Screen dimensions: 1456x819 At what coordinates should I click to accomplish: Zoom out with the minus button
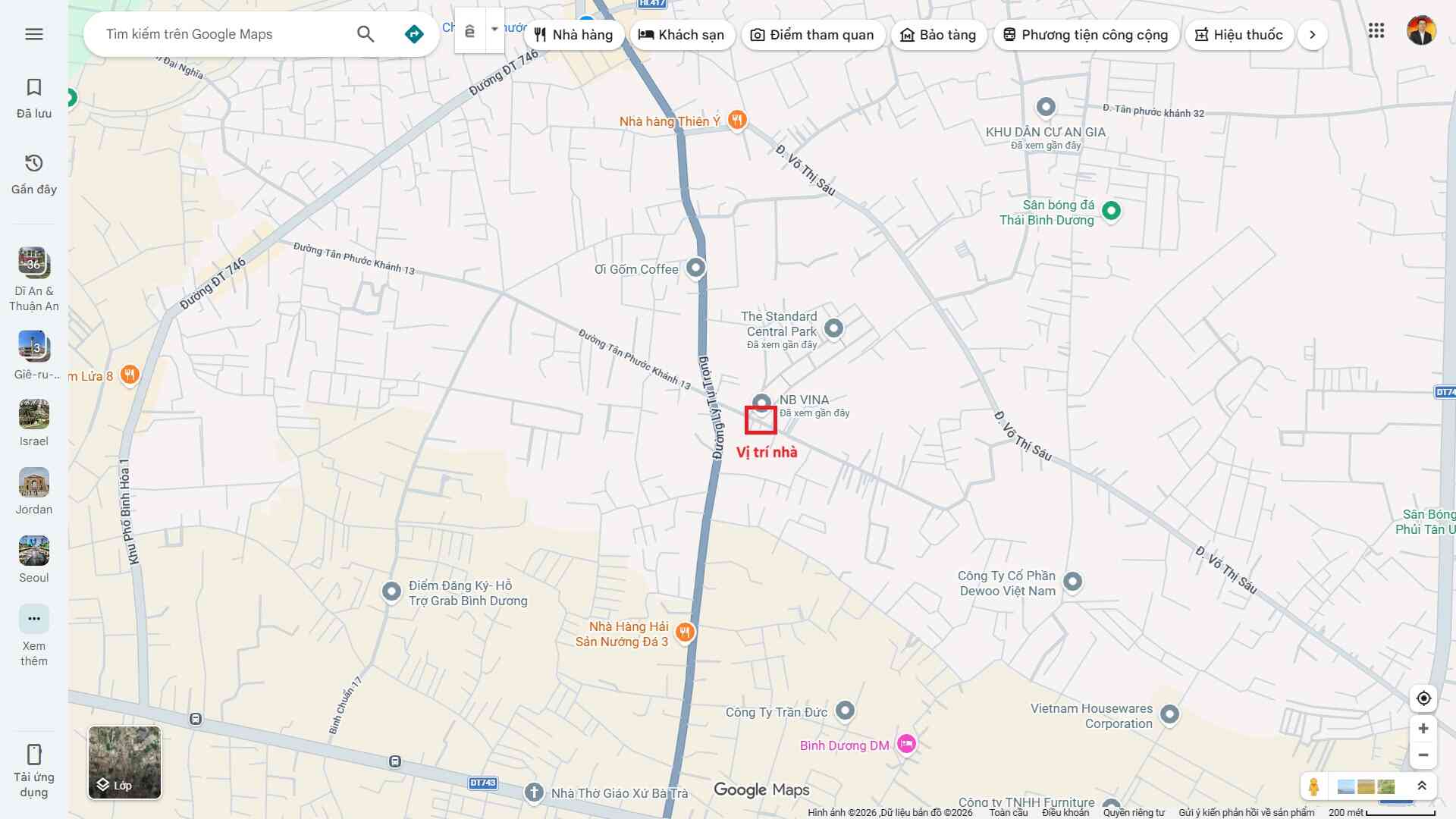coord(1423,755)
